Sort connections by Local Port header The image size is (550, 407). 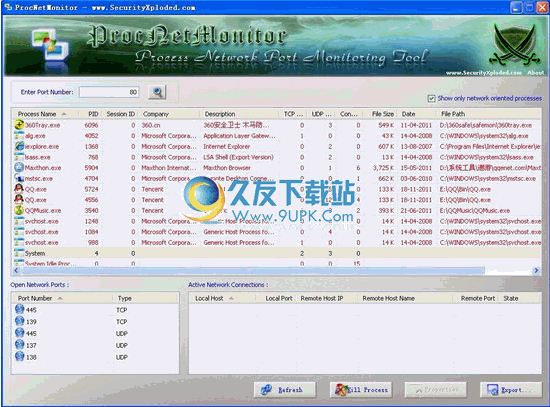tap(276, 298)
